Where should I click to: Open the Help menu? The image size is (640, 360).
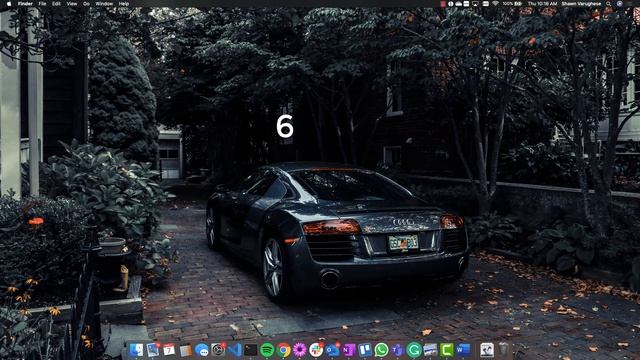coord(124,4)
